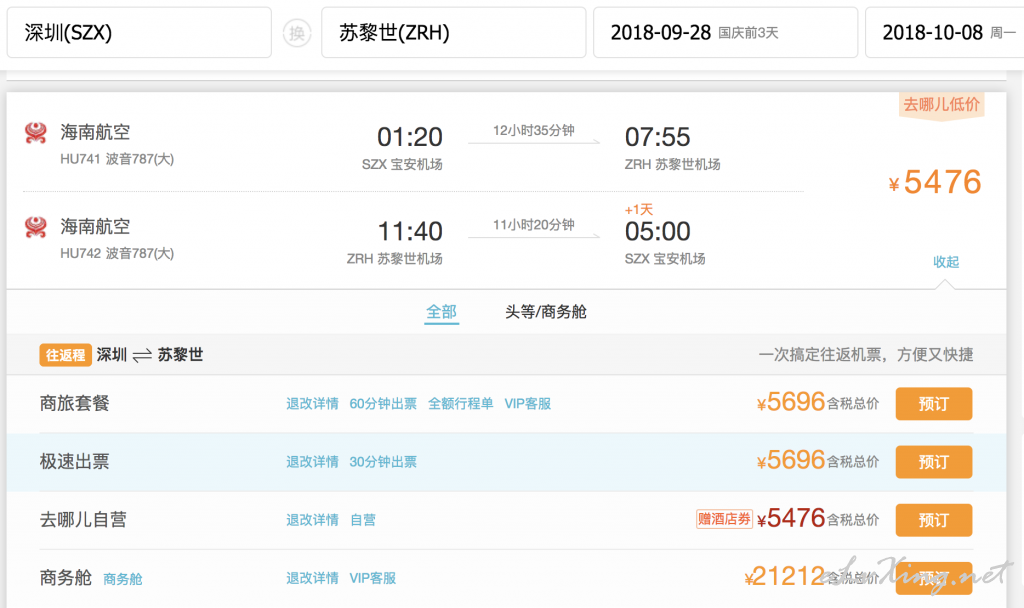This screenshot has width=1024, height=608.
Task: Click Hainan Airlines logo for flight HU741
Action: coord(36,133)
